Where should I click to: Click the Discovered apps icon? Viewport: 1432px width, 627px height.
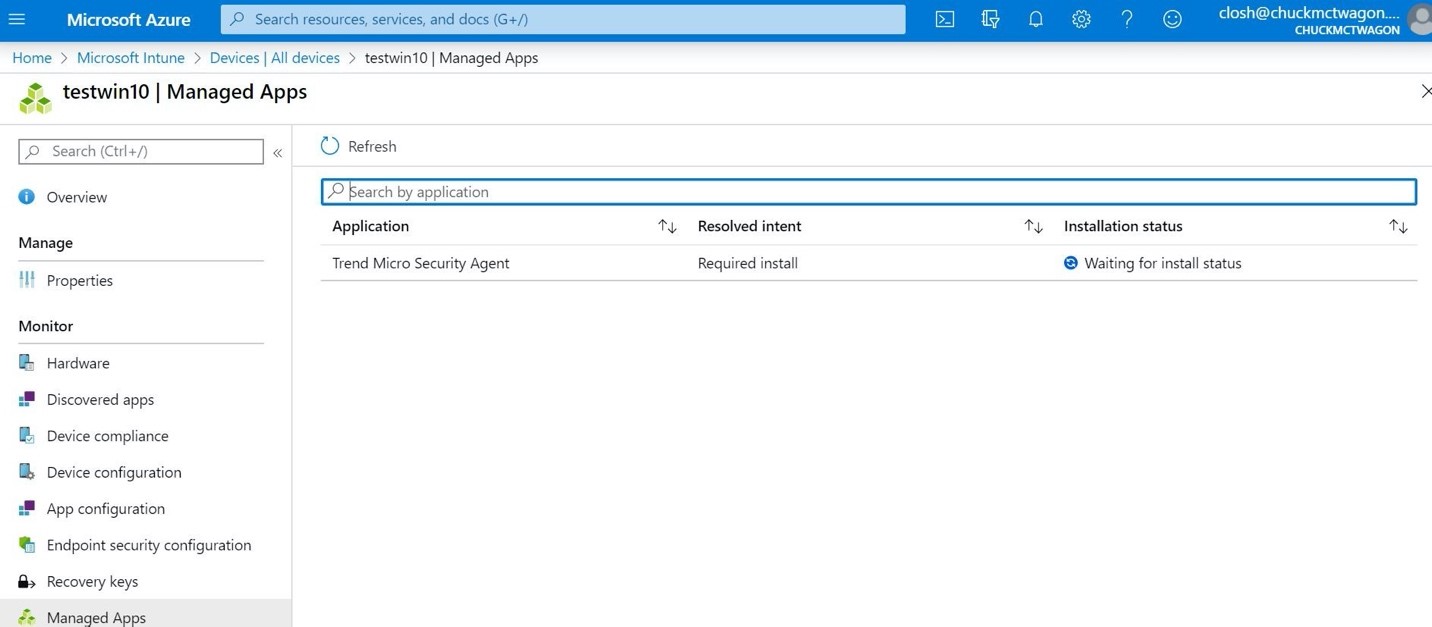27,399
